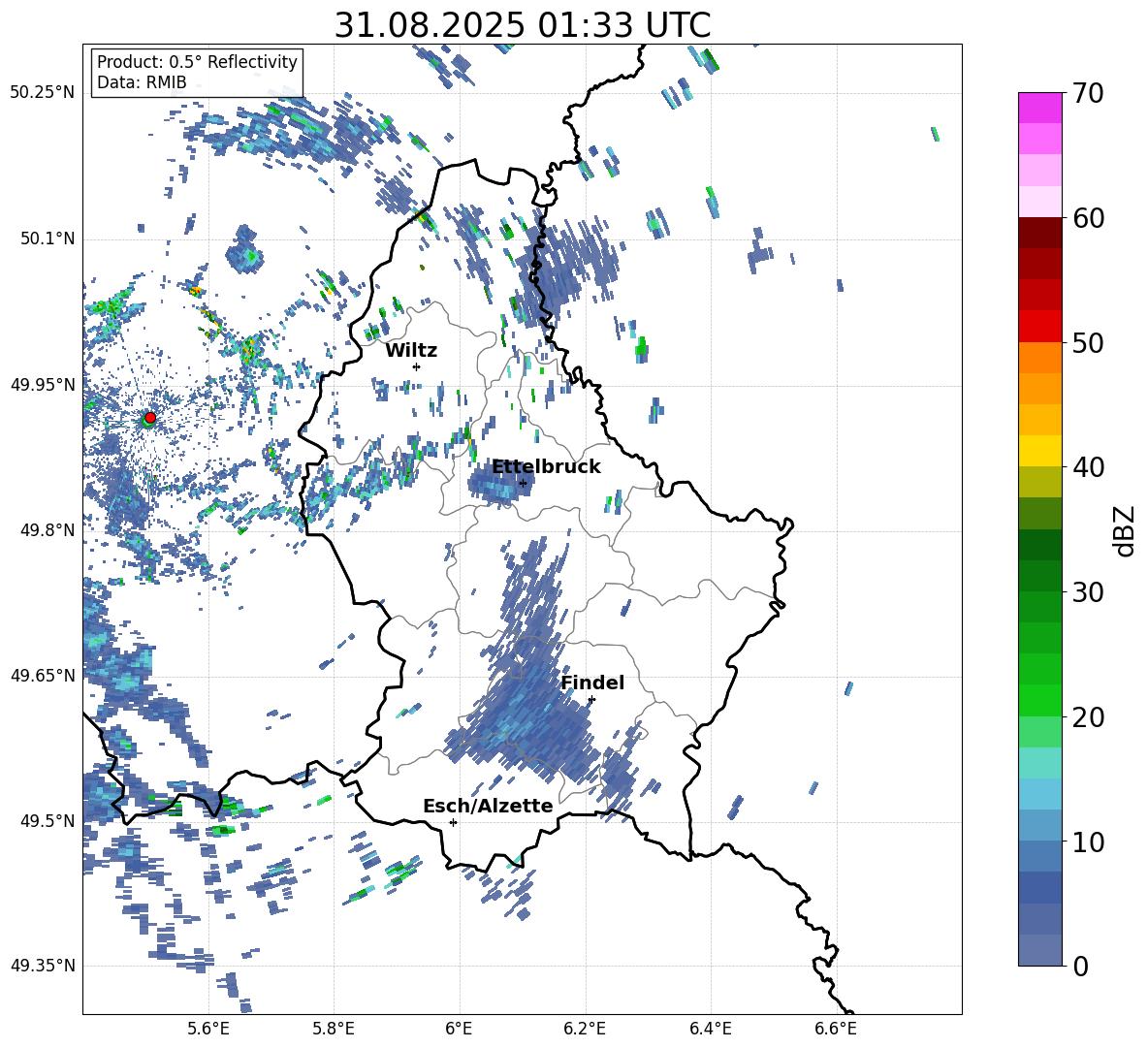Click the red radar site marker
1148x1048 pixels.
click(150, 417)
